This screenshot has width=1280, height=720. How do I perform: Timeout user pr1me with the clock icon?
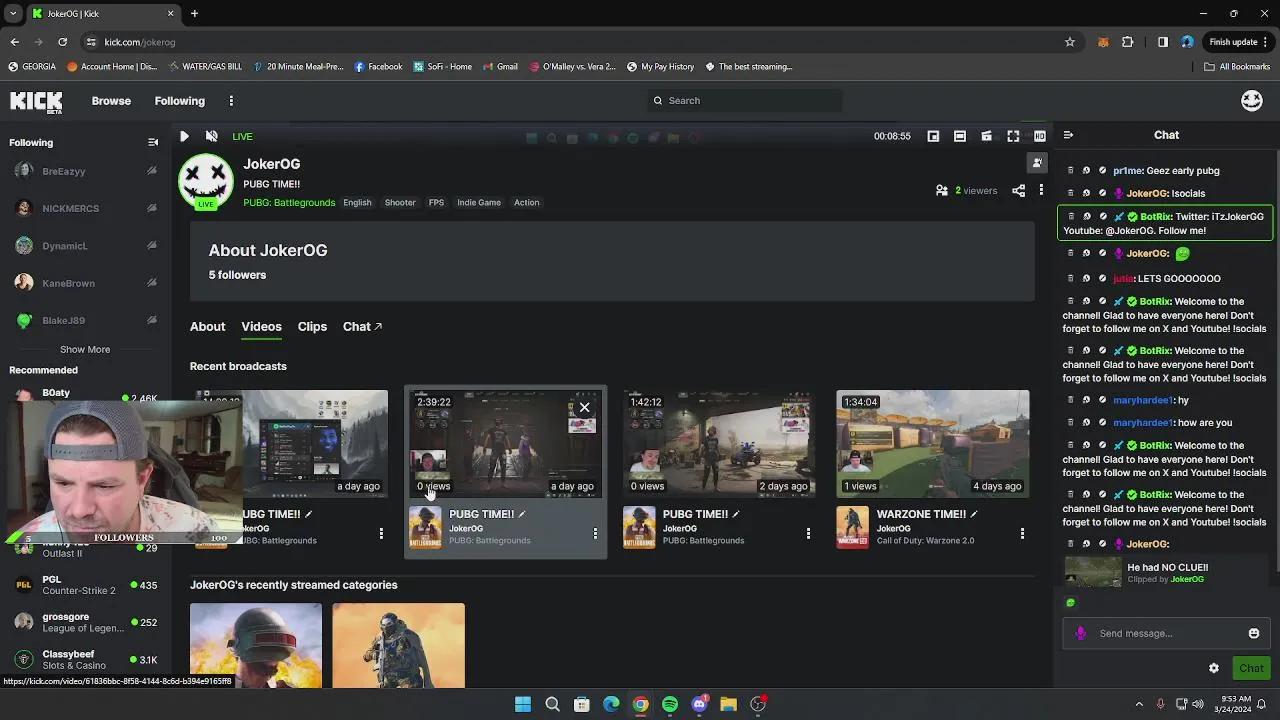click(x=1086, y=171)
